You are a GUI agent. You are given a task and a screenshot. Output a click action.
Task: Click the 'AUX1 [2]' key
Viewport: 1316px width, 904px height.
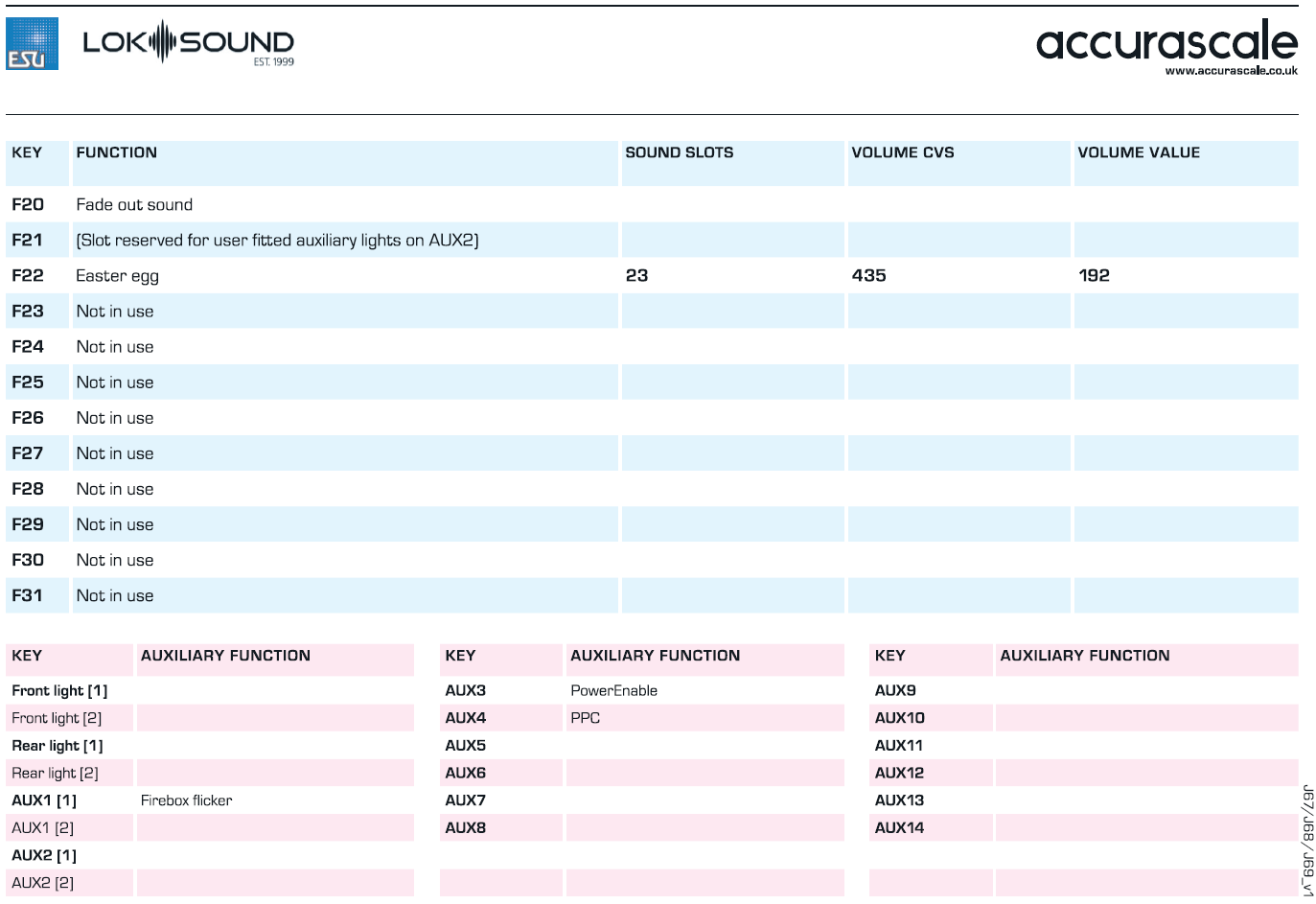pos(42,828)
